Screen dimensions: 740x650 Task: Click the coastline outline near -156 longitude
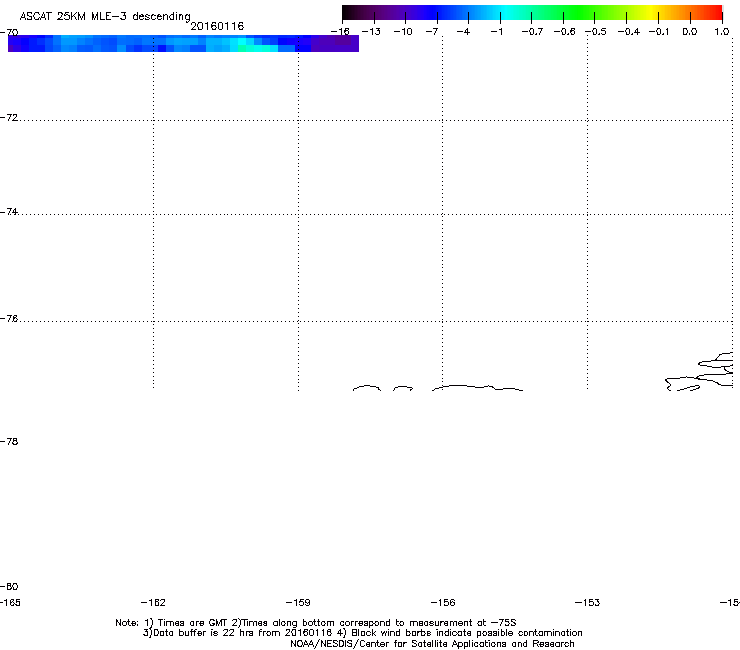coord(477,388)
